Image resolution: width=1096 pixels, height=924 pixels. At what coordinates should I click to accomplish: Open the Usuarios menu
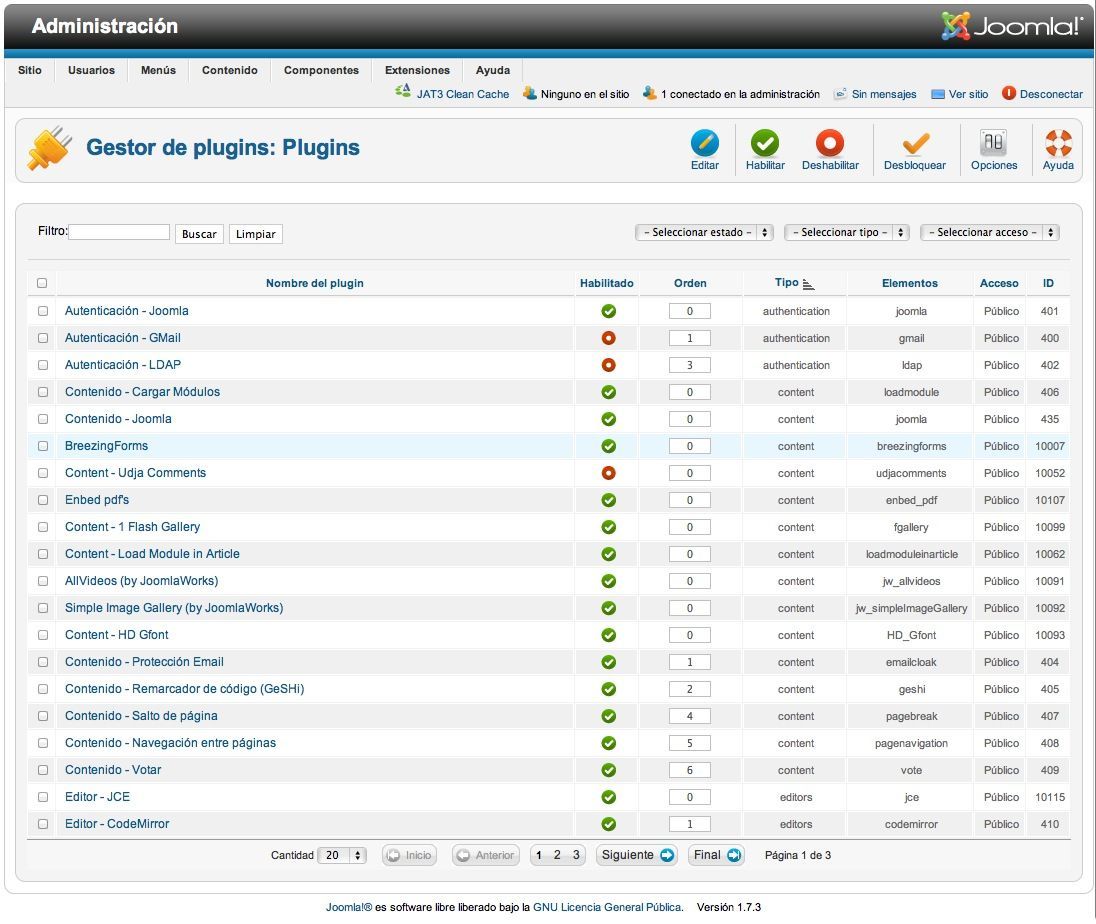tap(91, 70)
